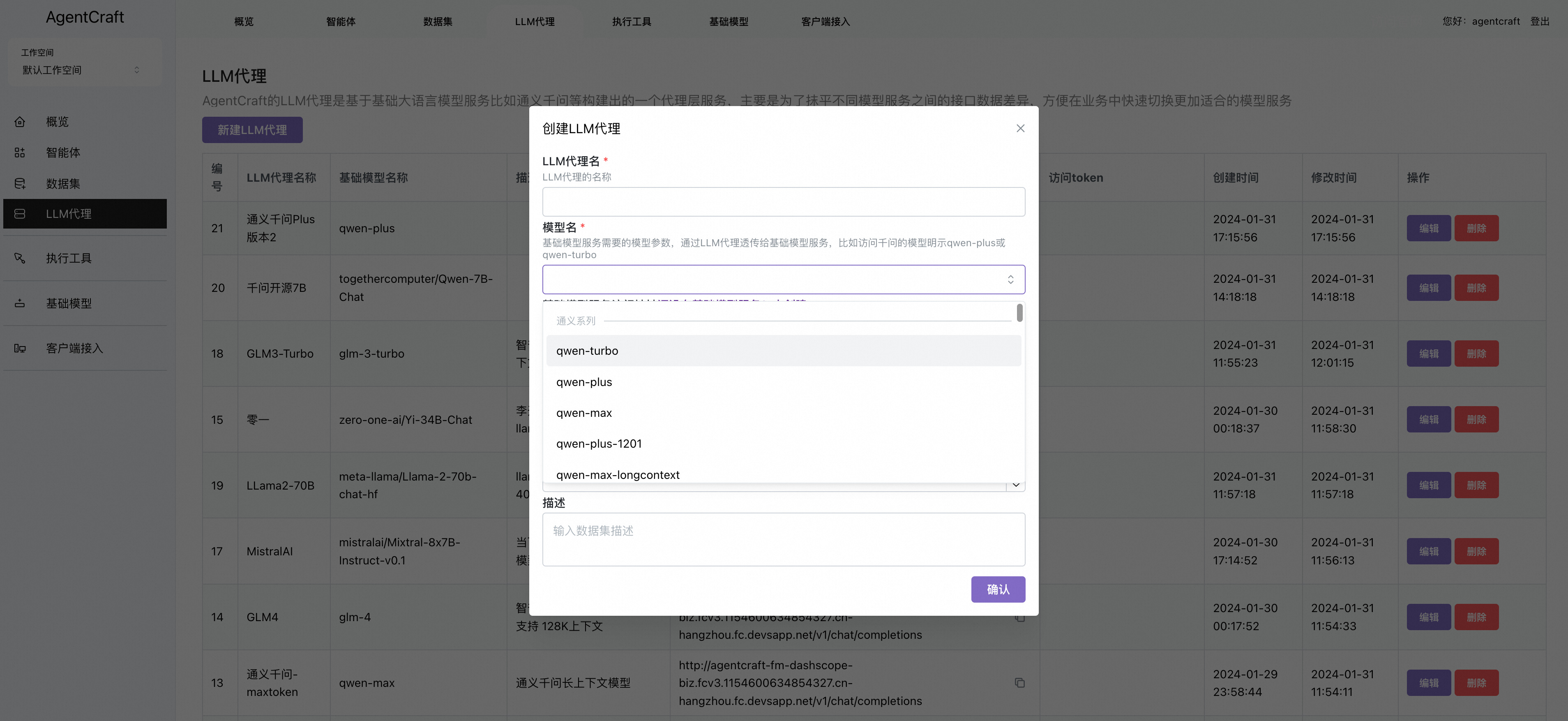
Task: Go to 客户端接入 sidebar label
Action: click(74, 348)
